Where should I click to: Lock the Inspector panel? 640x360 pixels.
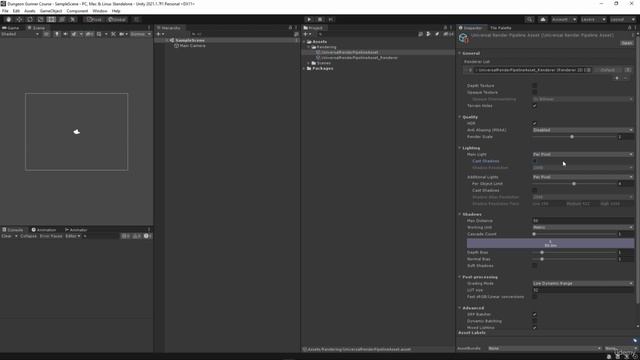click(629, 28)
